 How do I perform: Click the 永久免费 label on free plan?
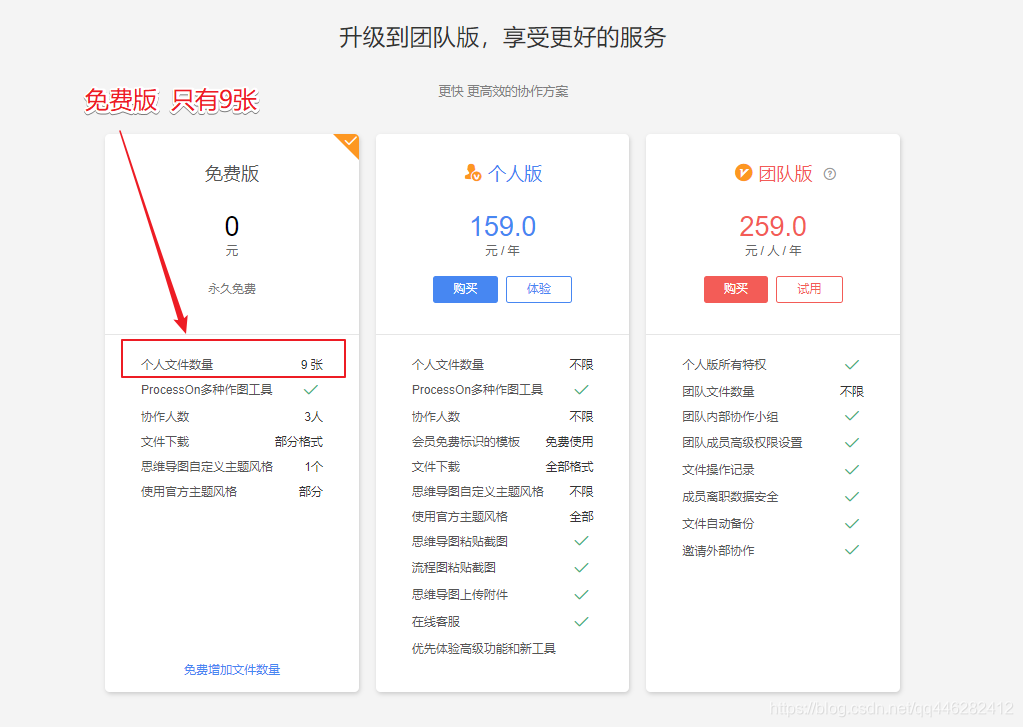click(231, 288)
